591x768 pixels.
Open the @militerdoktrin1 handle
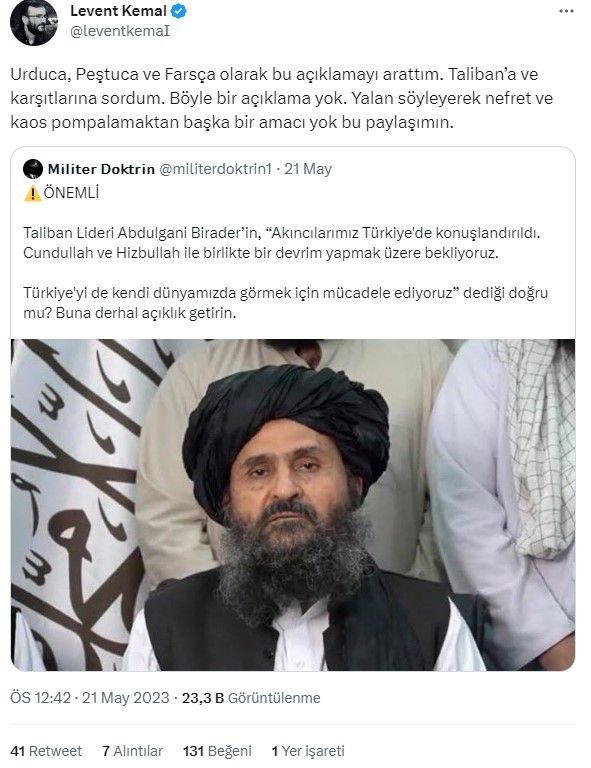point(215,169)
